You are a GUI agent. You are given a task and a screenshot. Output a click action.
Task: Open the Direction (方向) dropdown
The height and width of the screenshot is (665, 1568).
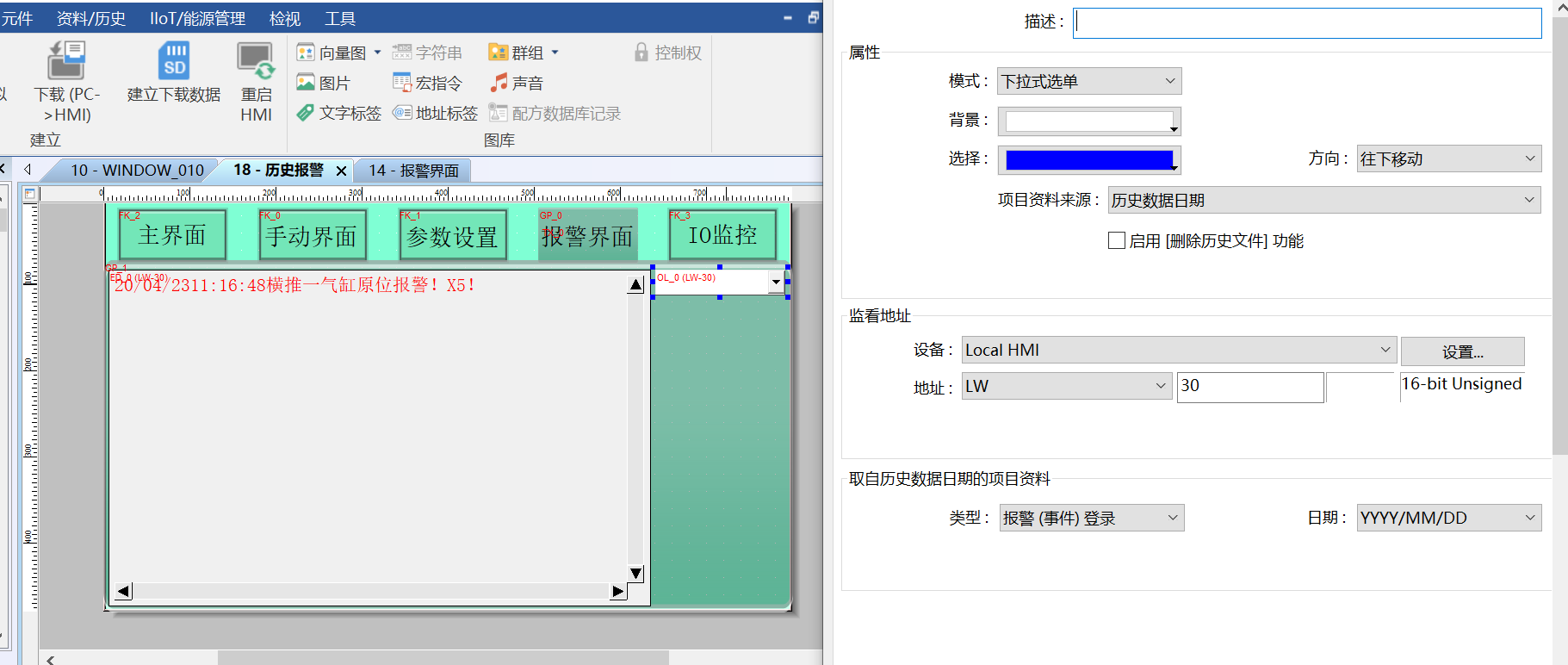[1447, 159]
